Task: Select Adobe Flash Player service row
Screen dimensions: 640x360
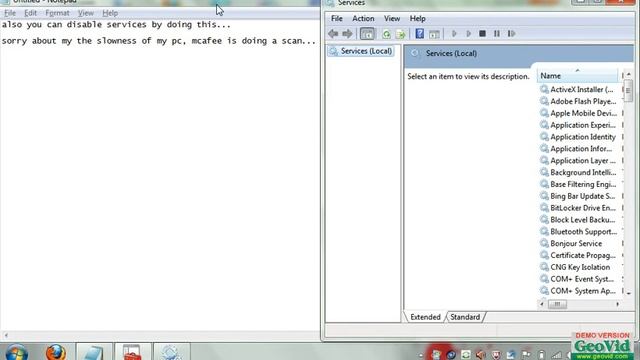Action: coord(578,101)
